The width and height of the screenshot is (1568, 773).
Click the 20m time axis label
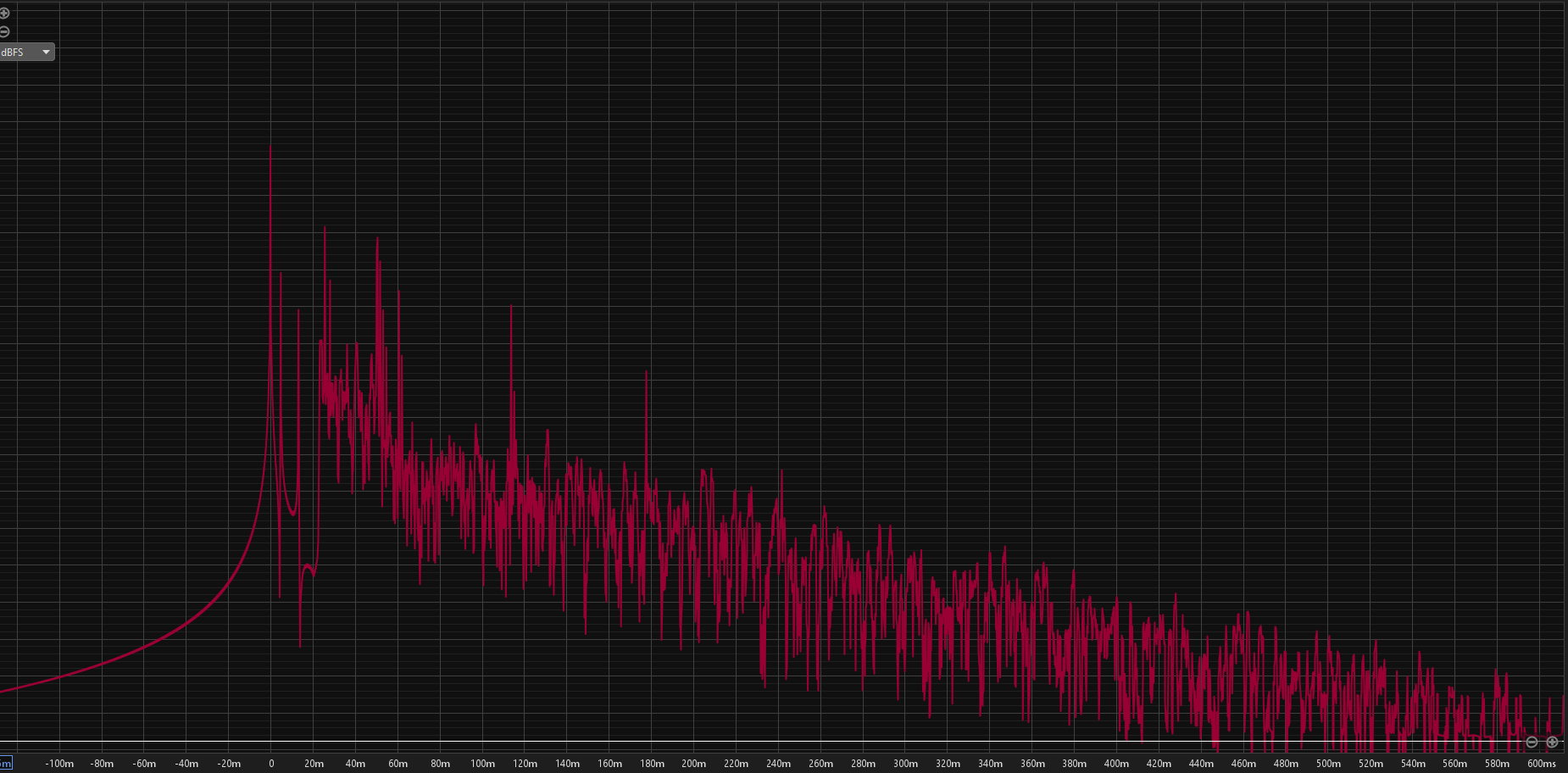(314, 764)
